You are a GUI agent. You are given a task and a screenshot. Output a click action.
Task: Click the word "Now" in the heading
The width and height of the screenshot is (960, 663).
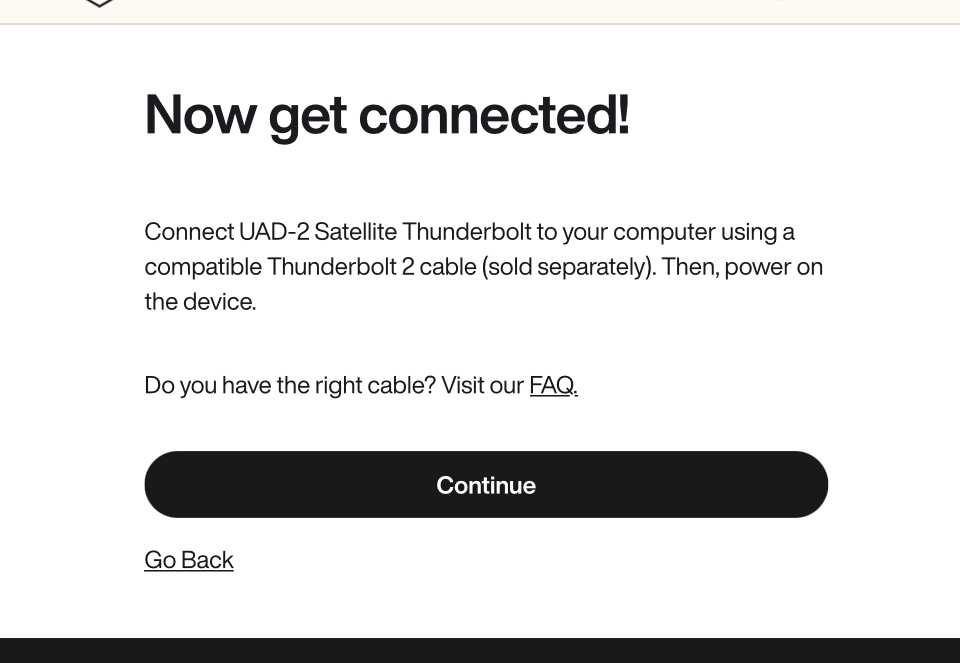[200, 114]
